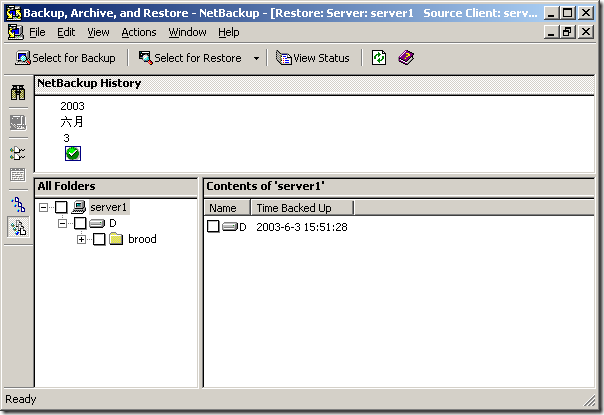The height and width of the screenshot is (415, 604).
Task: Click the highlighted bottom sidebar icon
Action: pyautogui.click(x=18, y=227)
